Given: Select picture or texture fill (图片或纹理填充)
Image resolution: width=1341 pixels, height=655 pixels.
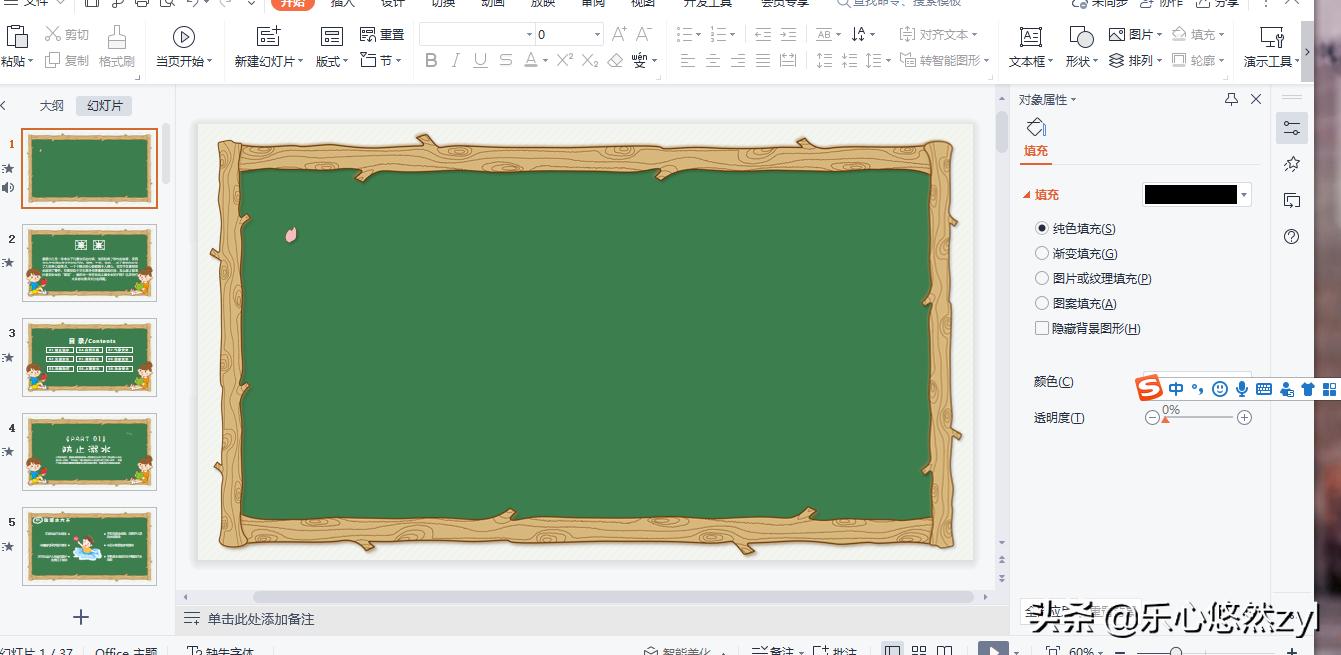Looking at the screenshot, I should click(1043, 279).
